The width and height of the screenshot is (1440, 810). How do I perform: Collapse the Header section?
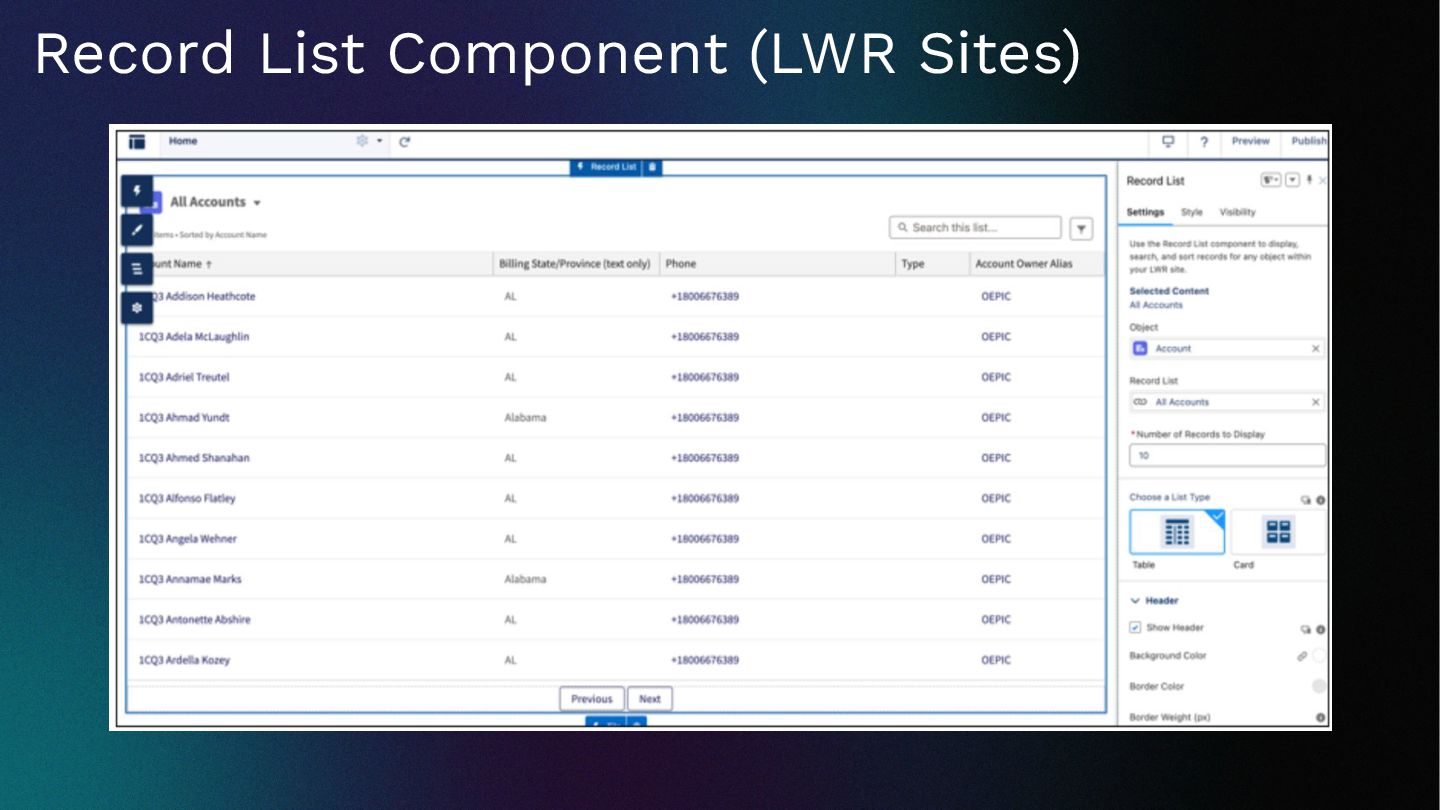tap(1154, 601)
